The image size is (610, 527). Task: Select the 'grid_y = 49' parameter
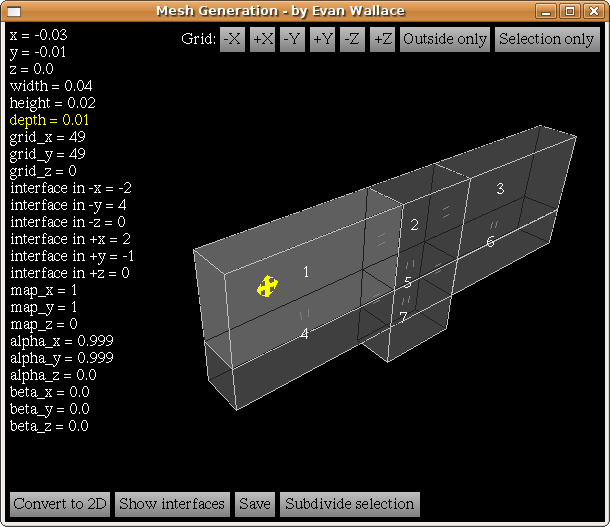click(47, 154)
